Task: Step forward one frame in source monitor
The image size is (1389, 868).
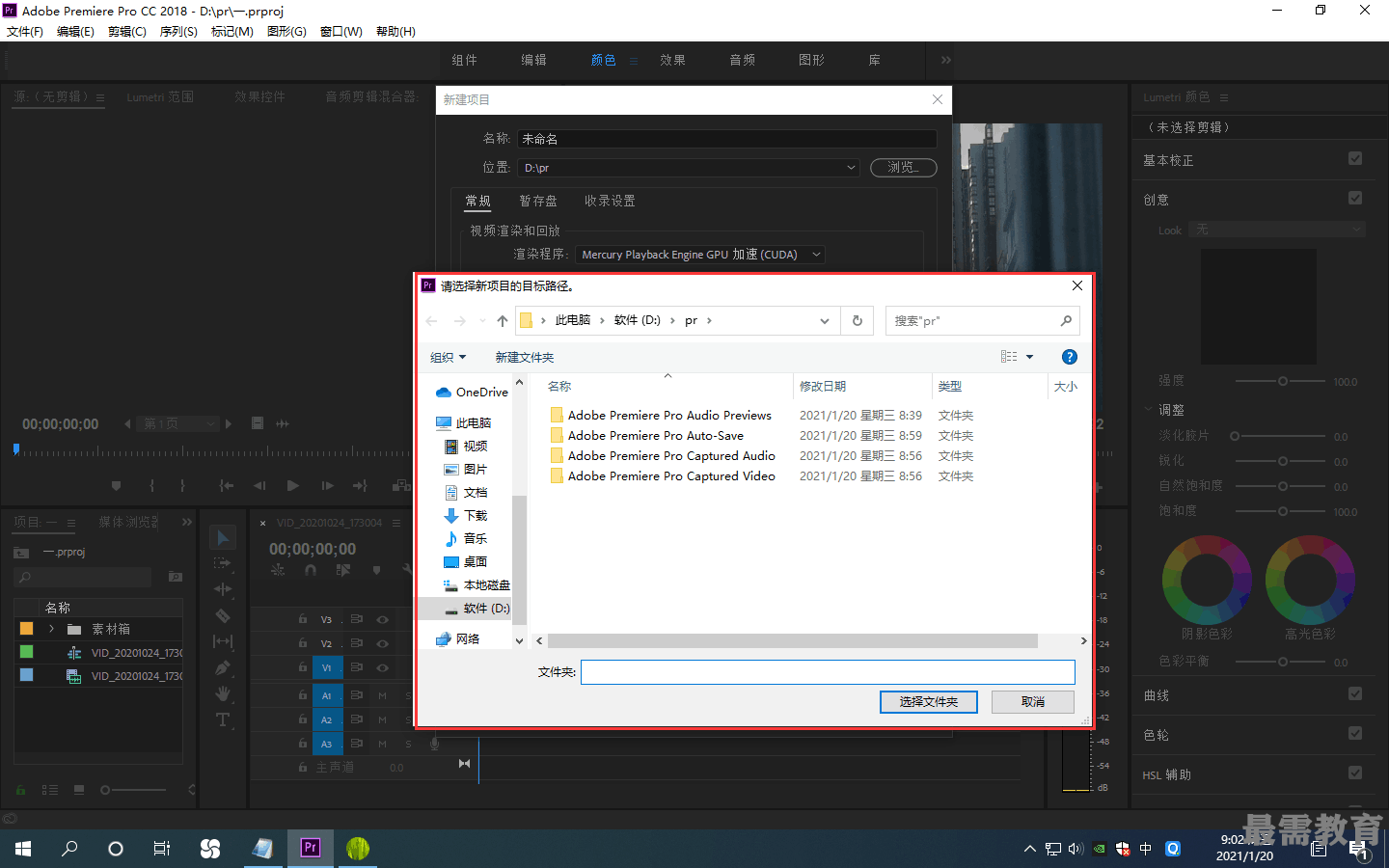Action: point(327,486)
